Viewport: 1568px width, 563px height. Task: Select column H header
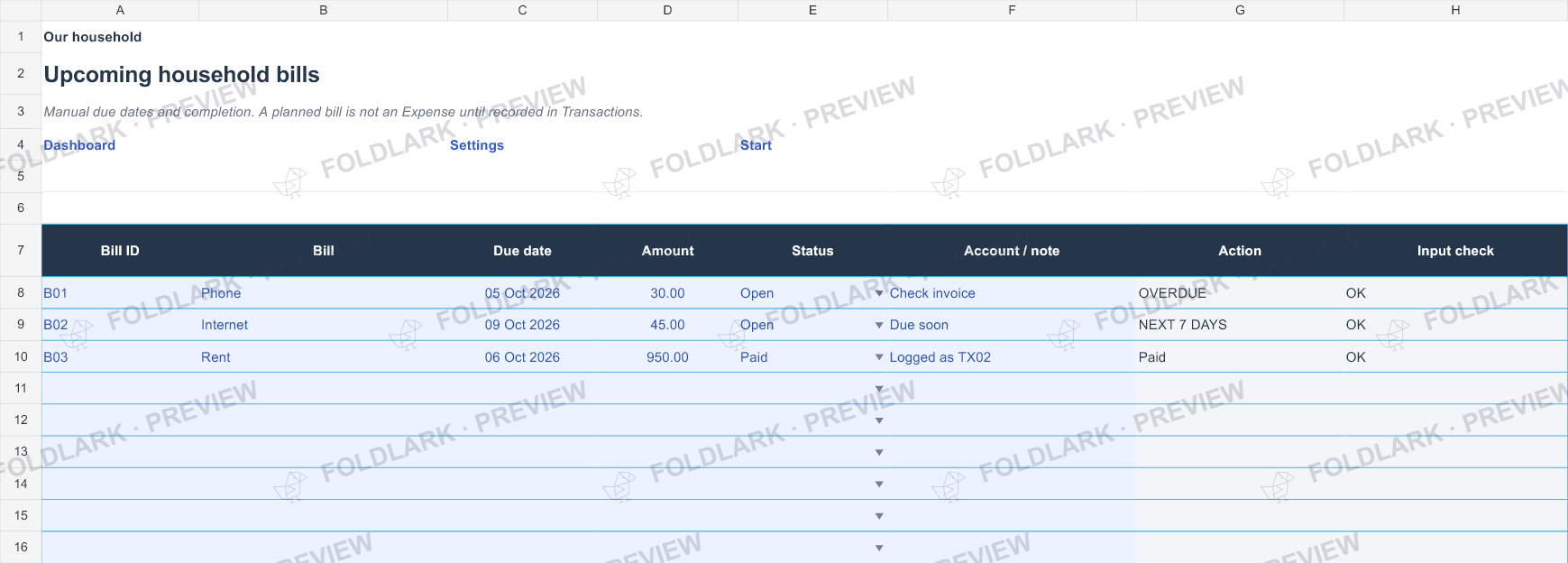click(1455, 10)
